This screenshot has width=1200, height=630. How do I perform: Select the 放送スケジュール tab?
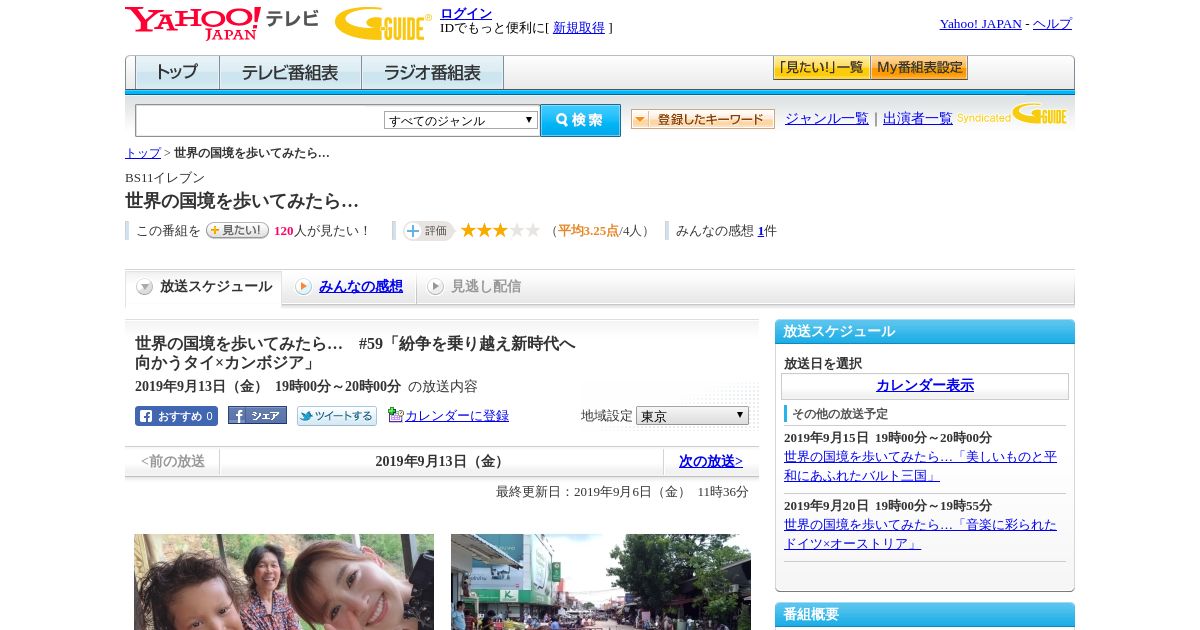click(204, 287)
